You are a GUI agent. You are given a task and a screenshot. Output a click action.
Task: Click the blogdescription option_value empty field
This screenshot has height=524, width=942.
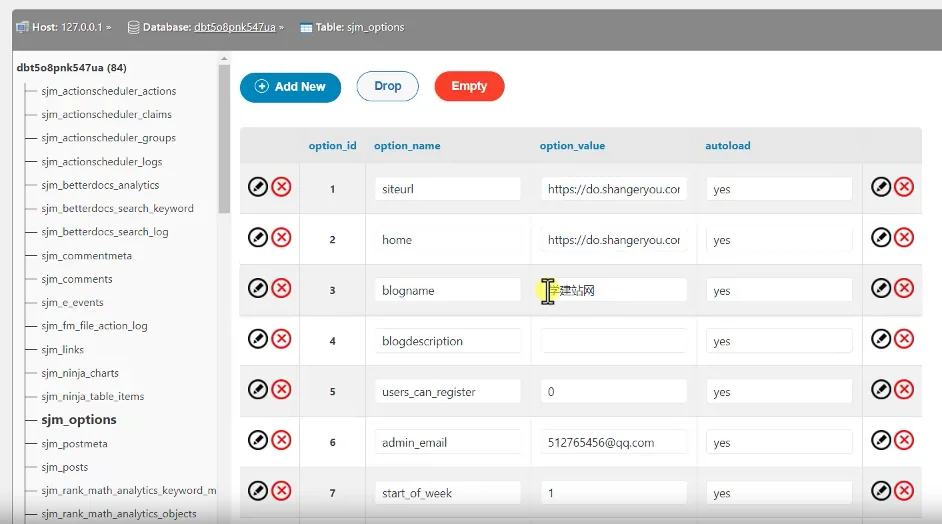[x=613, y=341]
